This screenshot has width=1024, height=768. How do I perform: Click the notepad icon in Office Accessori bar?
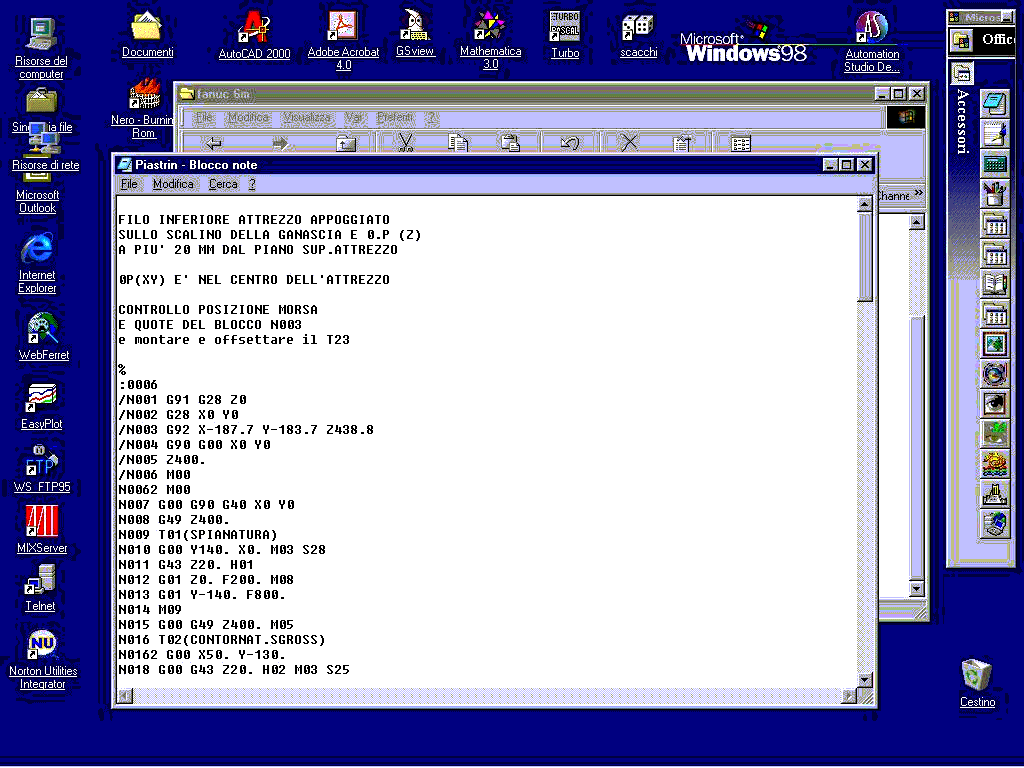(x=994, y=104)
